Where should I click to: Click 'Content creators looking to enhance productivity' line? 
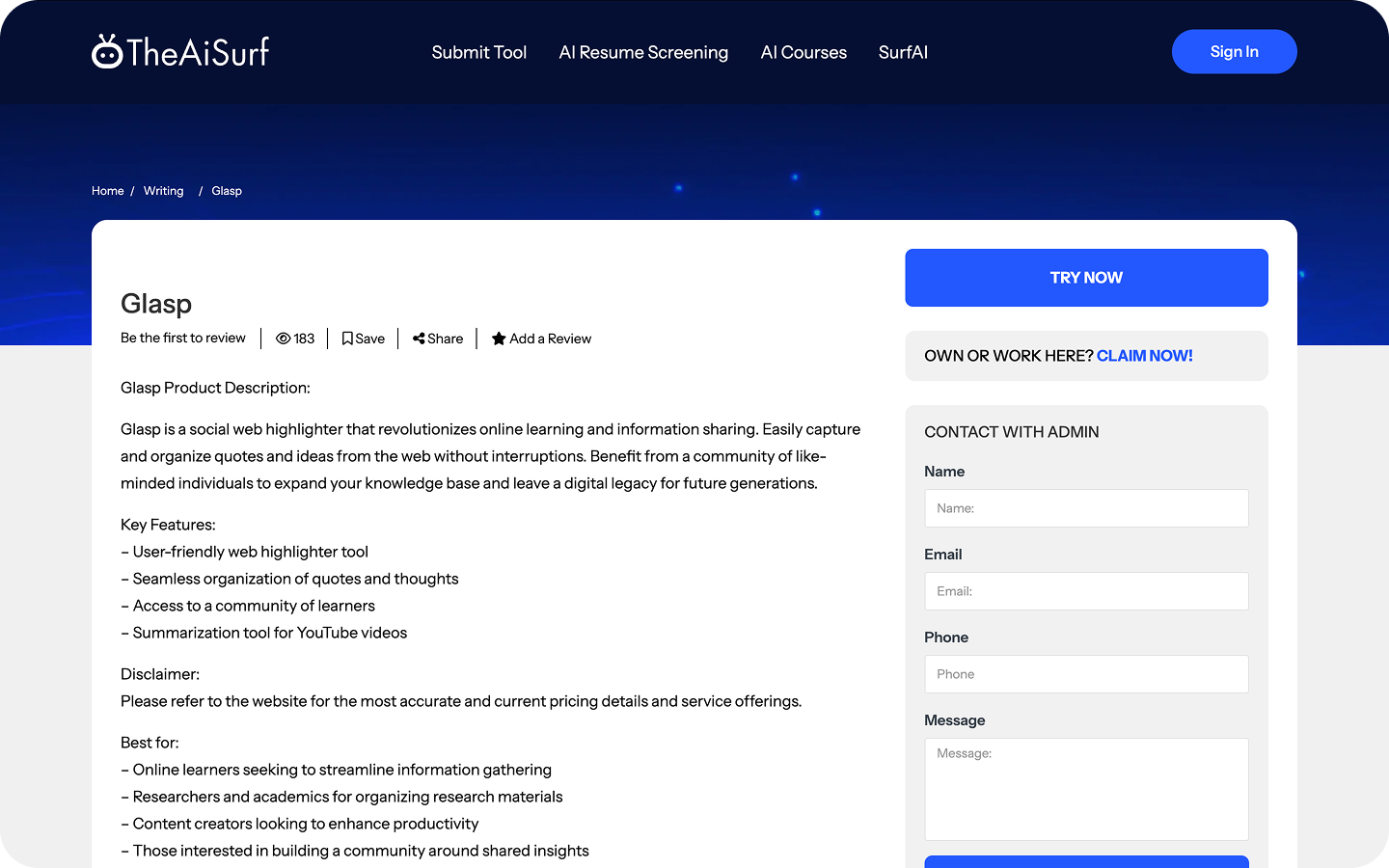299,824
